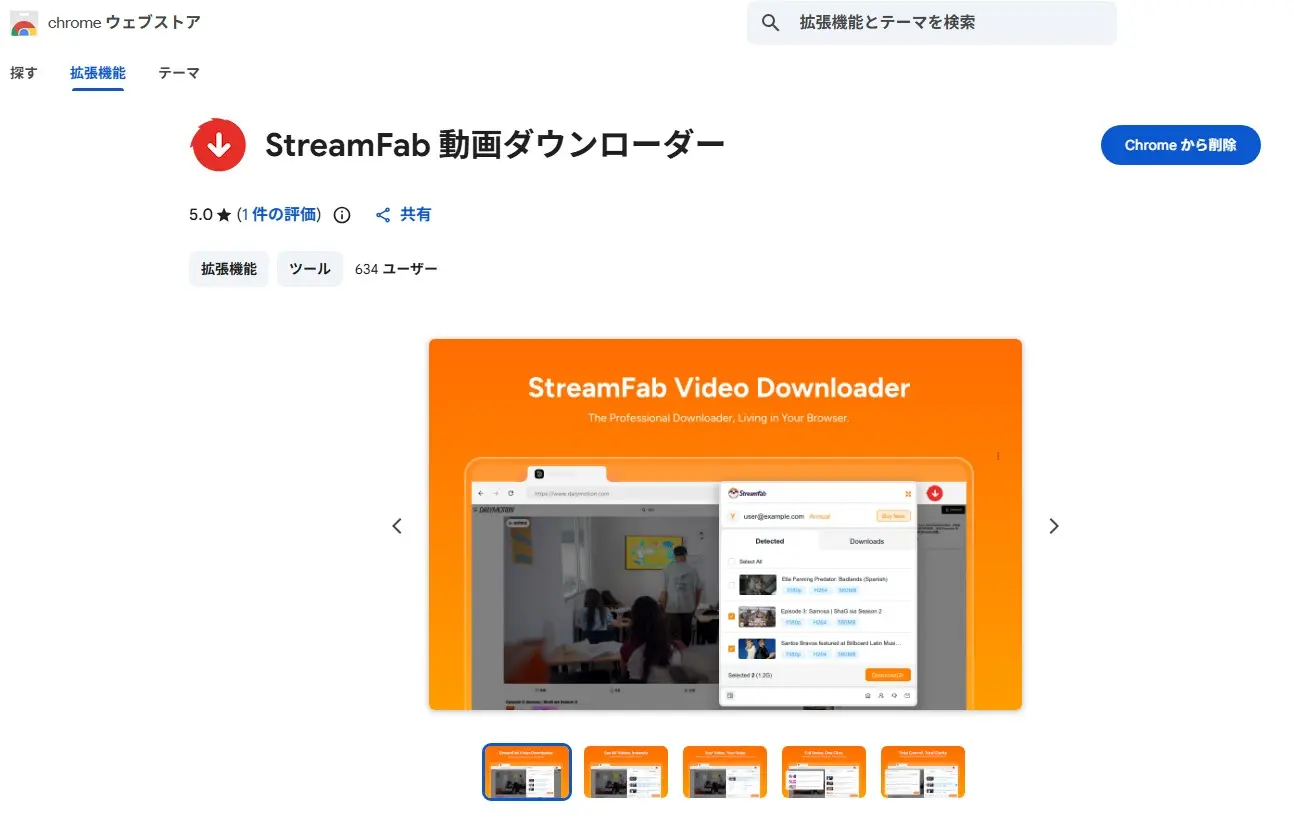
Task: Select the 拡張機能 category chip
Action: click(x=229, y=269)
